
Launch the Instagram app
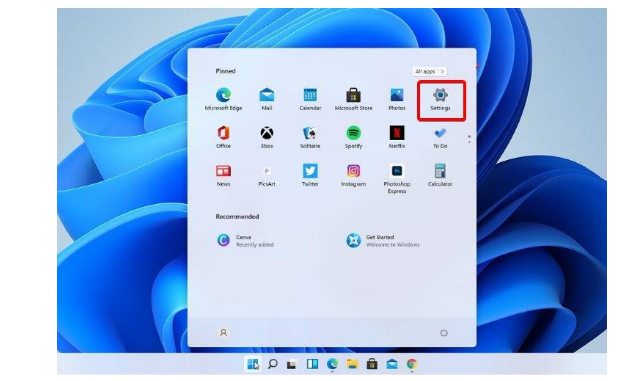[x=353, y=175]
